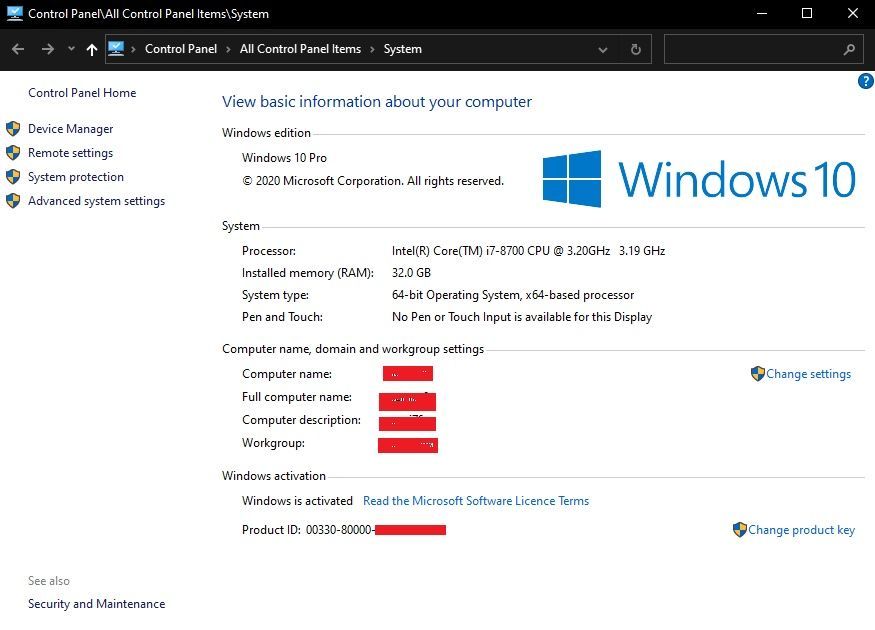Click shield icon next to Change product key
Image resolution: width=875 pixels, height=630 pixels.
point(740,530)
